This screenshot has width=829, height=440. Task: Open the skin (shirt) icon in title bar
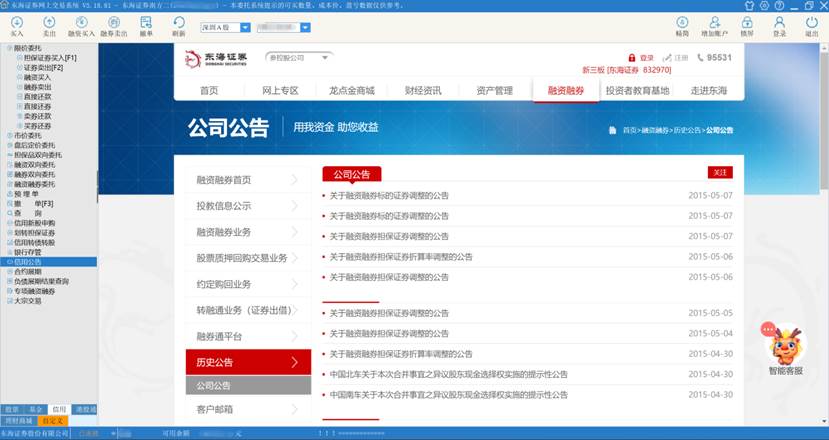click(x=749, y=5)
